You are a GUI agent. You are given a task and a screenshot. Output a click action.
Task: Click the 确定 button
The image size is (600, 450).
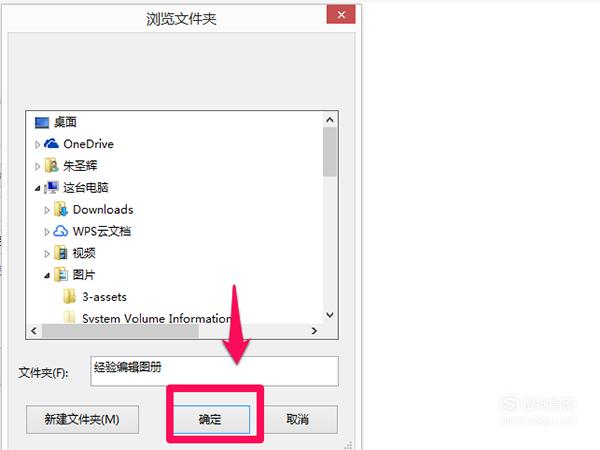211,419
